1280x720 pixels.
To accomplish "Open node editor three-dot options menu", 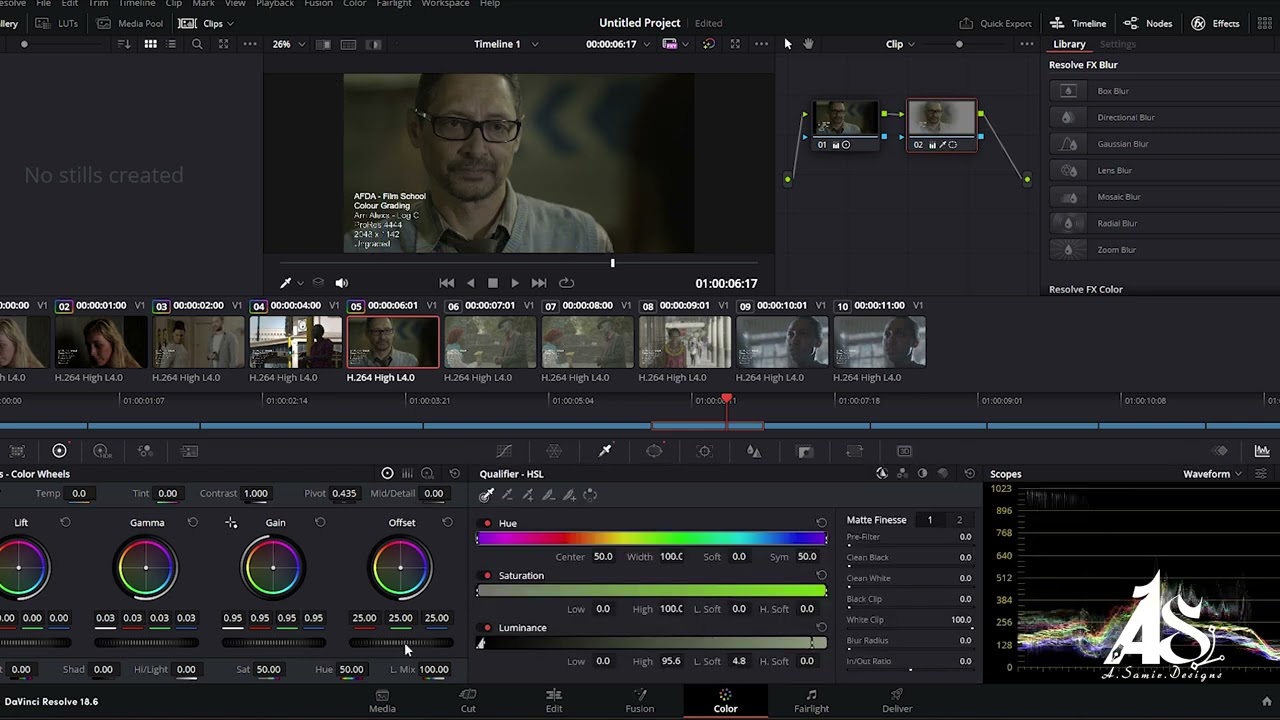I will coord(1027,44).
